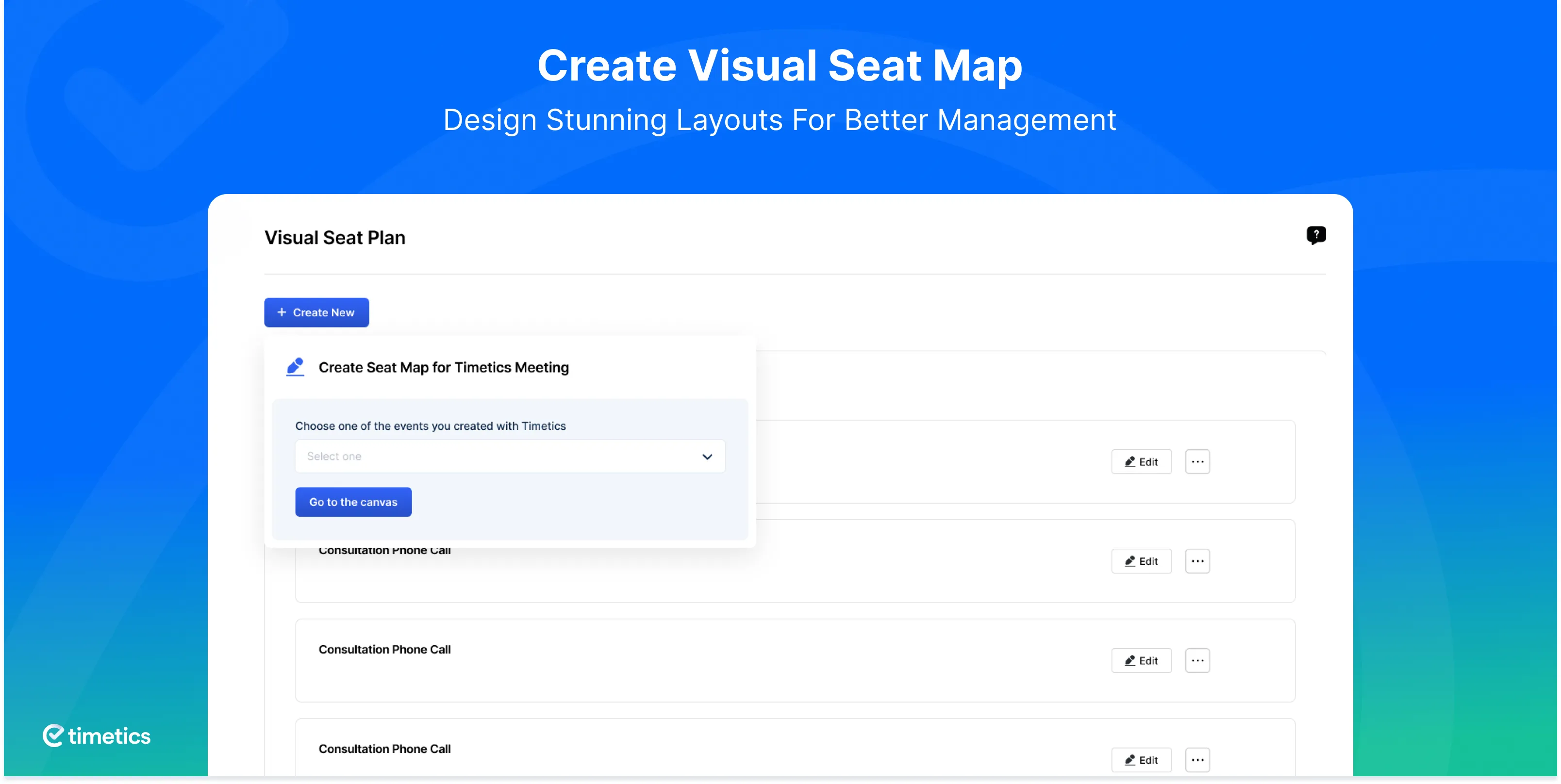Click the pencil icon beside Create Seat Map
1561x784 pixels.
295,367
